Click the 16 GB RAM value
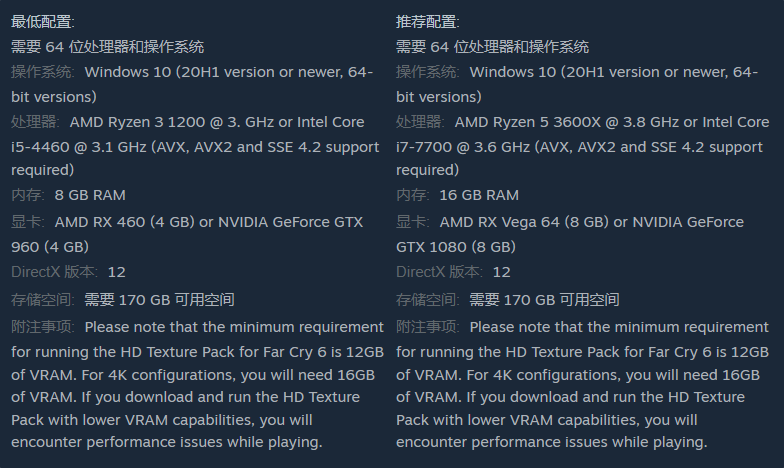The width and height of the screenshot is (784, 469). pos(479,195)
